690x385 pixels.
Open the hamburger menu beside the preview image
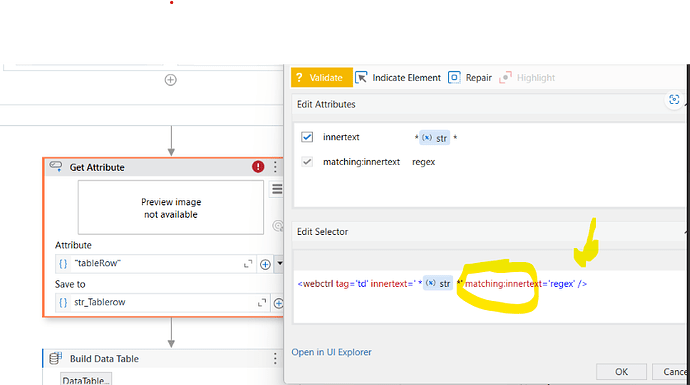point(277,189)
